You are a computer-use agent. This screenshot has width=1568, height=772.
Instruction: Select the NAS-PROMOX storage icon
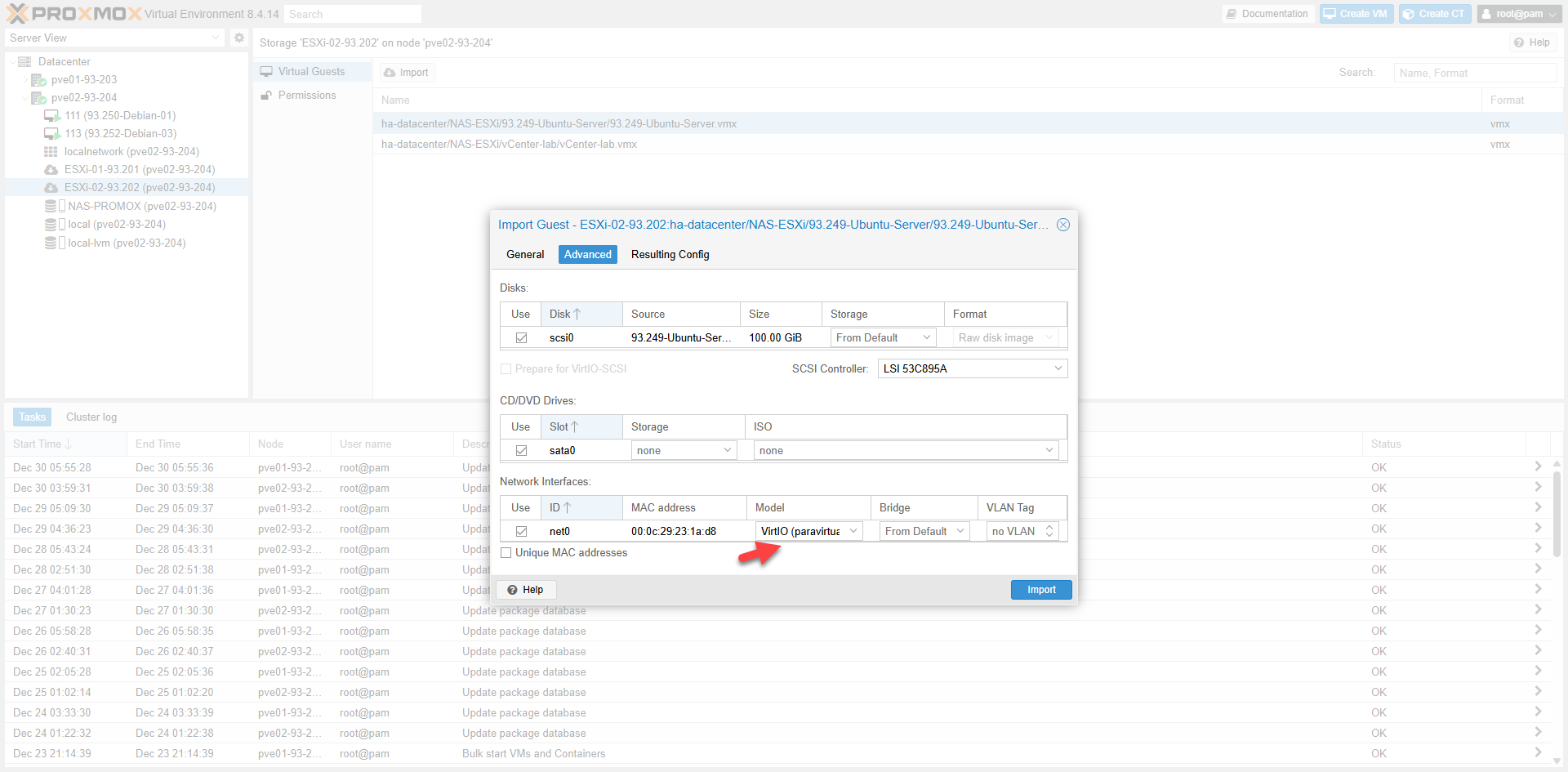(51, 207)
